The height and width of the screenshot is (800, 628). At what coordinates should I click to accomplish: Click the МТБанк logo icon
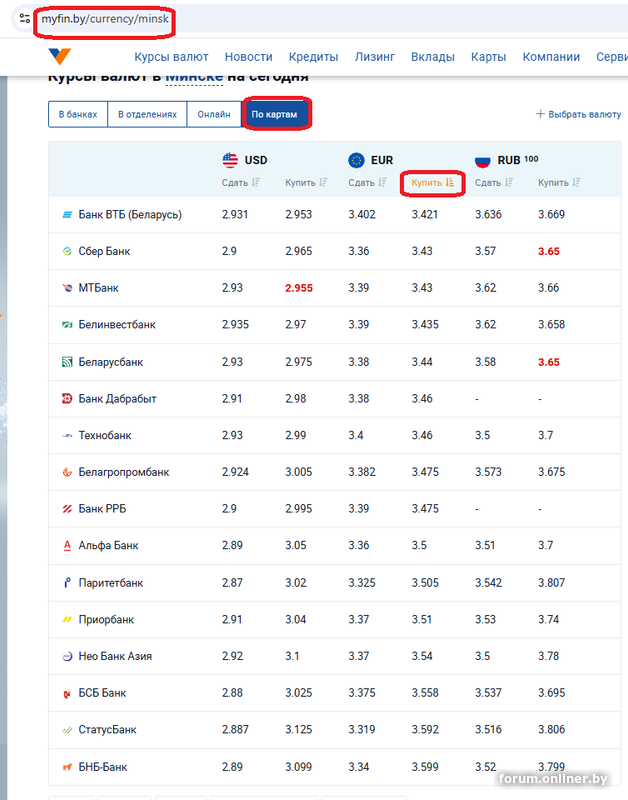pyautogui.click(x=67, y=288)
